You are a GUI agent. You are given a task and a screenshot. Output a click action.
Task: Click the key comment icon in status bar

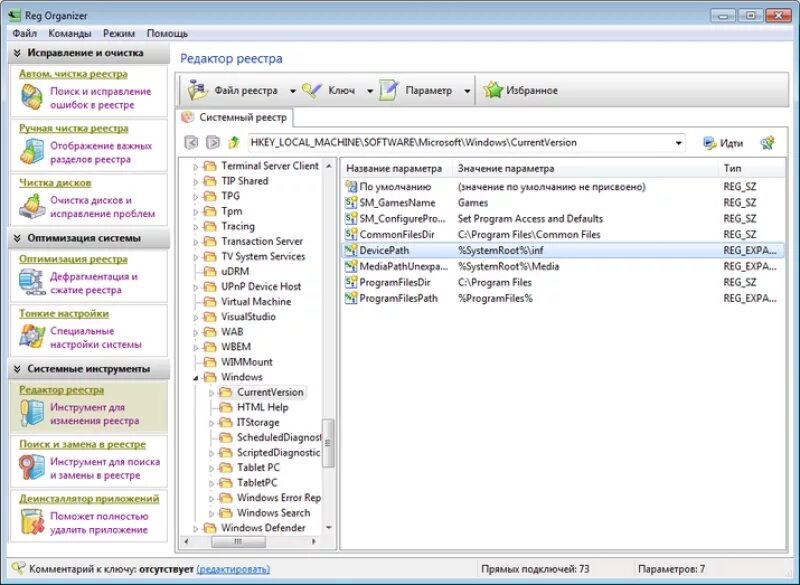[x=18, y=568]
